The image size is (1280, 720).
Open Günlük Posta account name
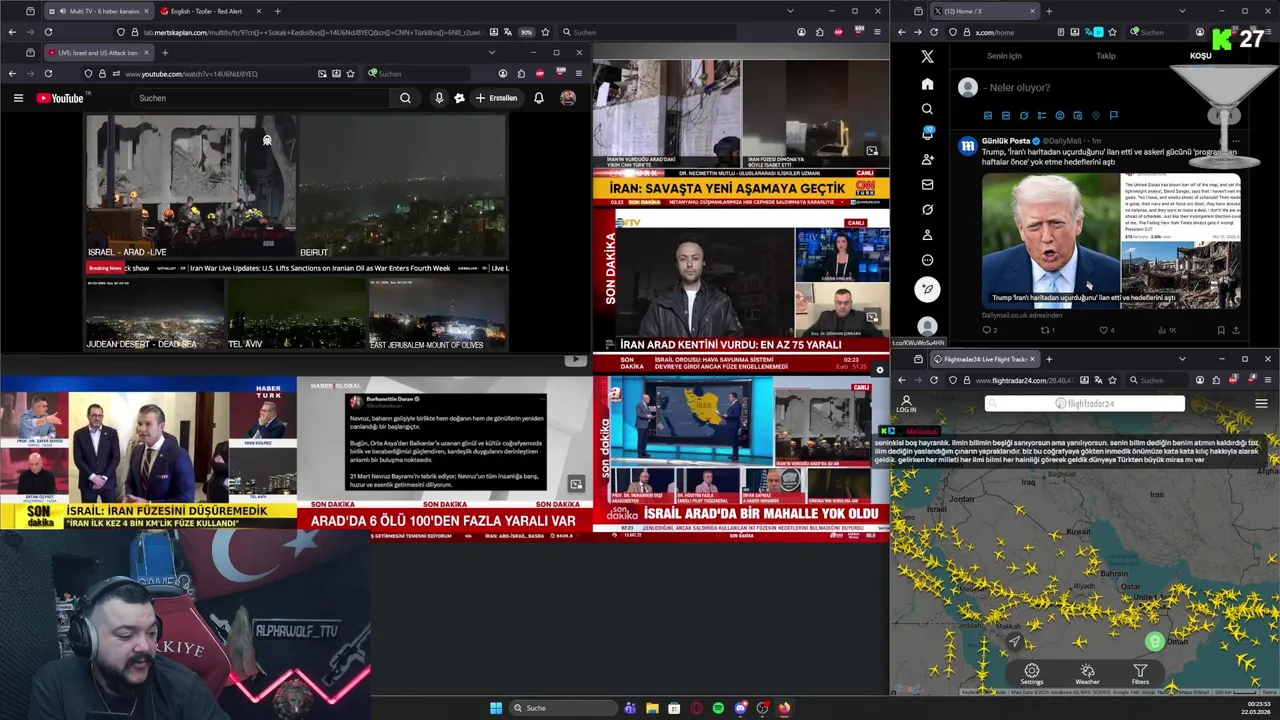(x=1005, y=141)
